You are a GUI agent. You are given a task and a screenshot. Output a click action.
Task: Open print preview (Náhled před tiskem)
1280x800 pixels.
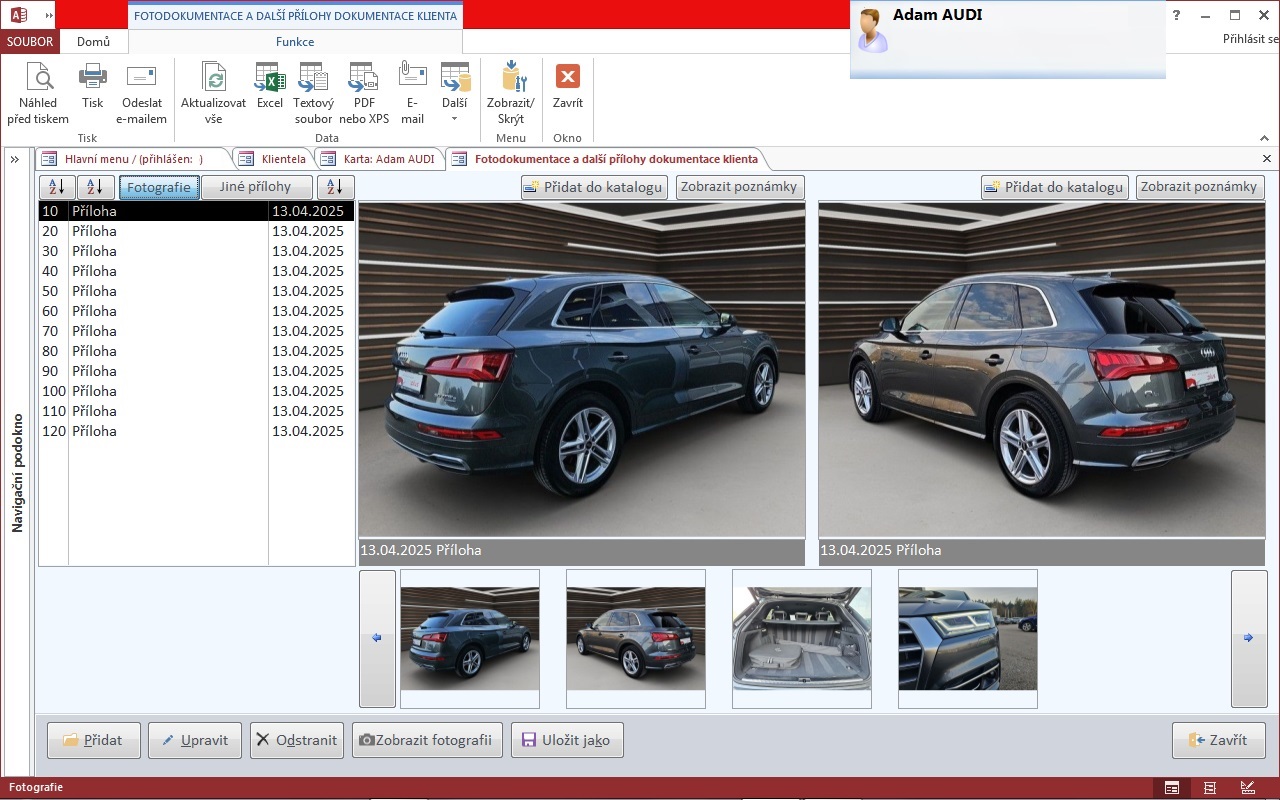click(x=38, y=92)
